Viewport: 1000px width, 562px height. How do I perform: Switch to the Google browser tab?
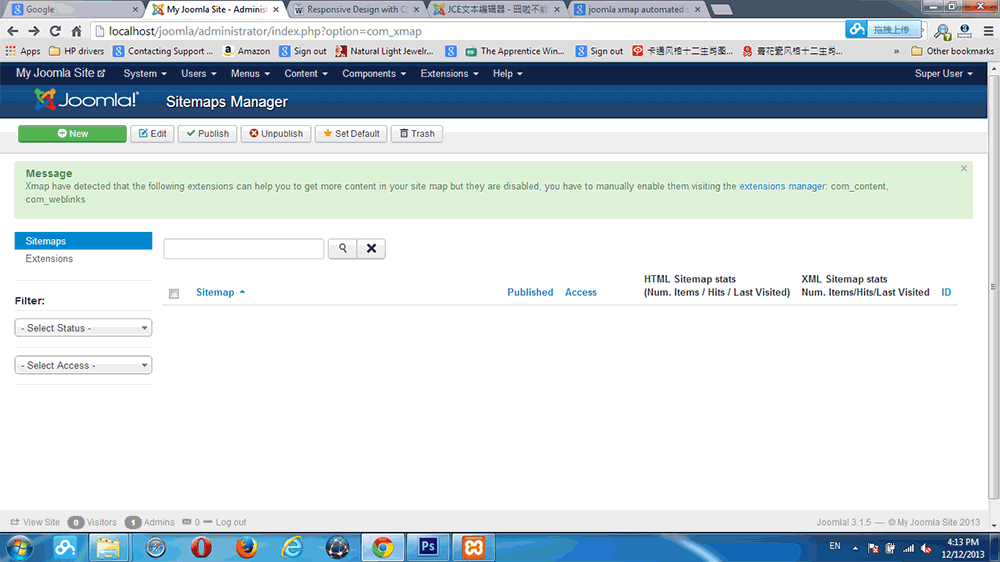coord(73,10)
